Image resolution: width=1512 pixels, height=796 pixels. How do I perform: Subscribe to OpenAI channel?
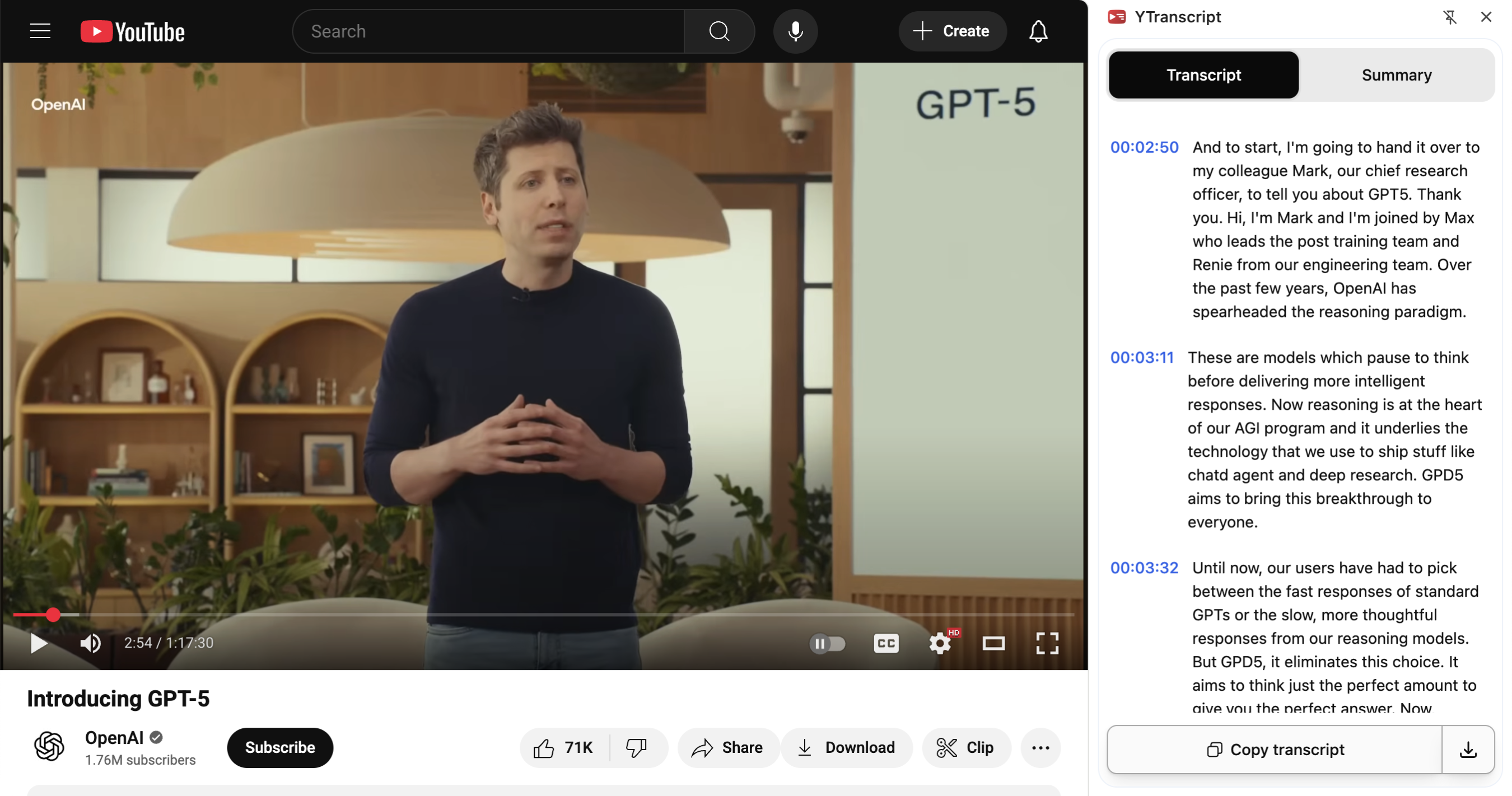[280, 747]
